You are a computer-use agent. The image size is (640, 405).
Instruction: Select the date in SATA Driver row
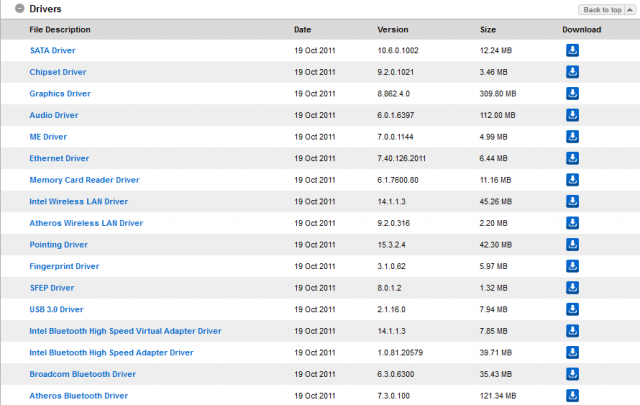click(315, 50)
